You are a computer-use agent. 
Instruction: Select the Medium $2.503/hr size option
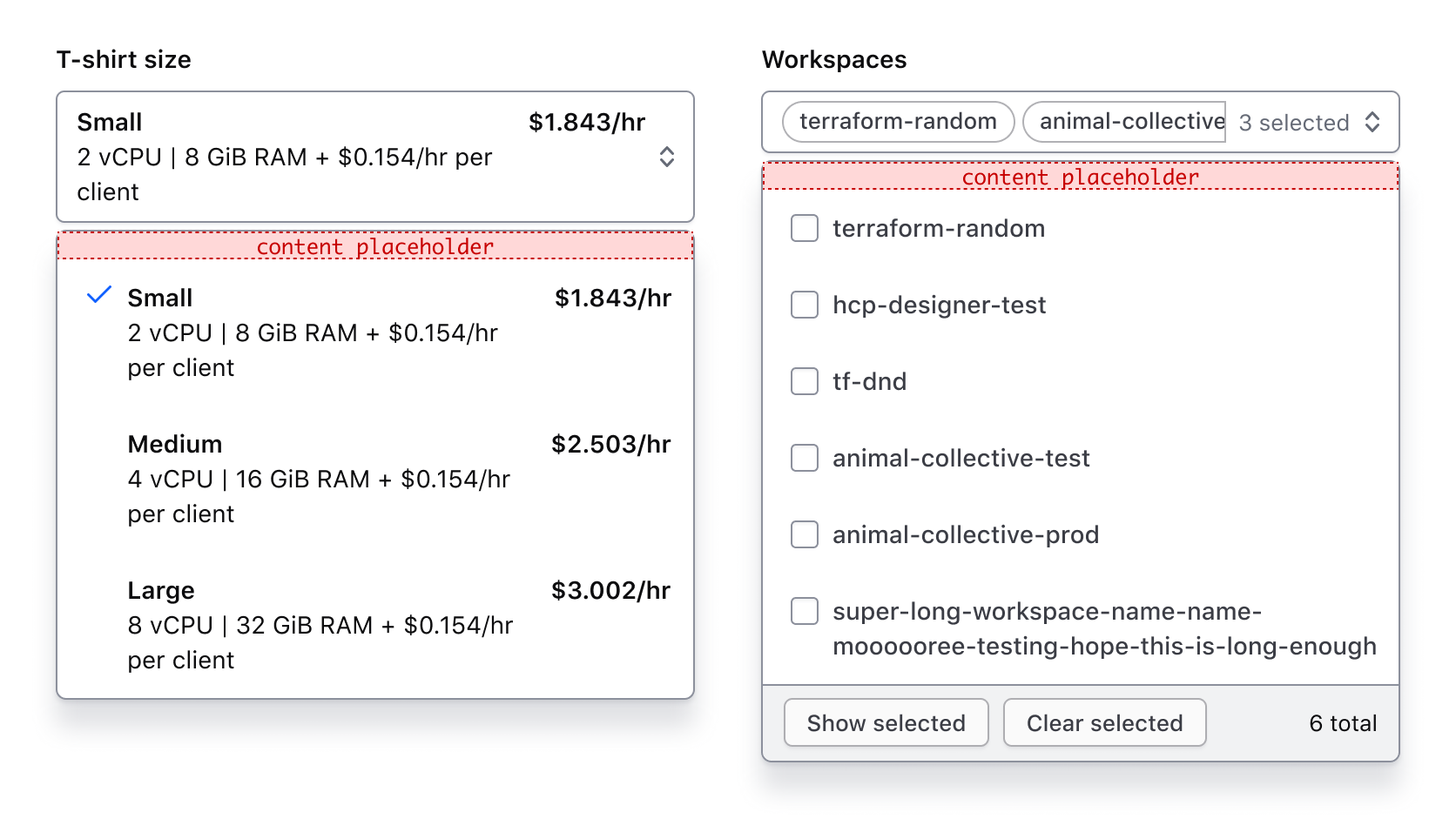pyautogui.click(x=374, y=479)
